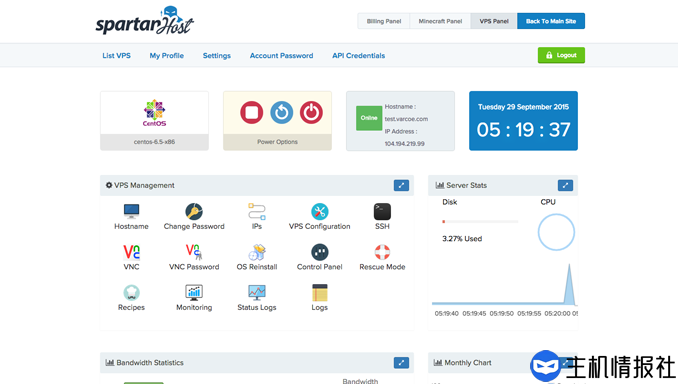Image resolution: width=678 pixels, height=384 pixels.
Task: Open the VNC console icon
Action: tap(131, 252)
